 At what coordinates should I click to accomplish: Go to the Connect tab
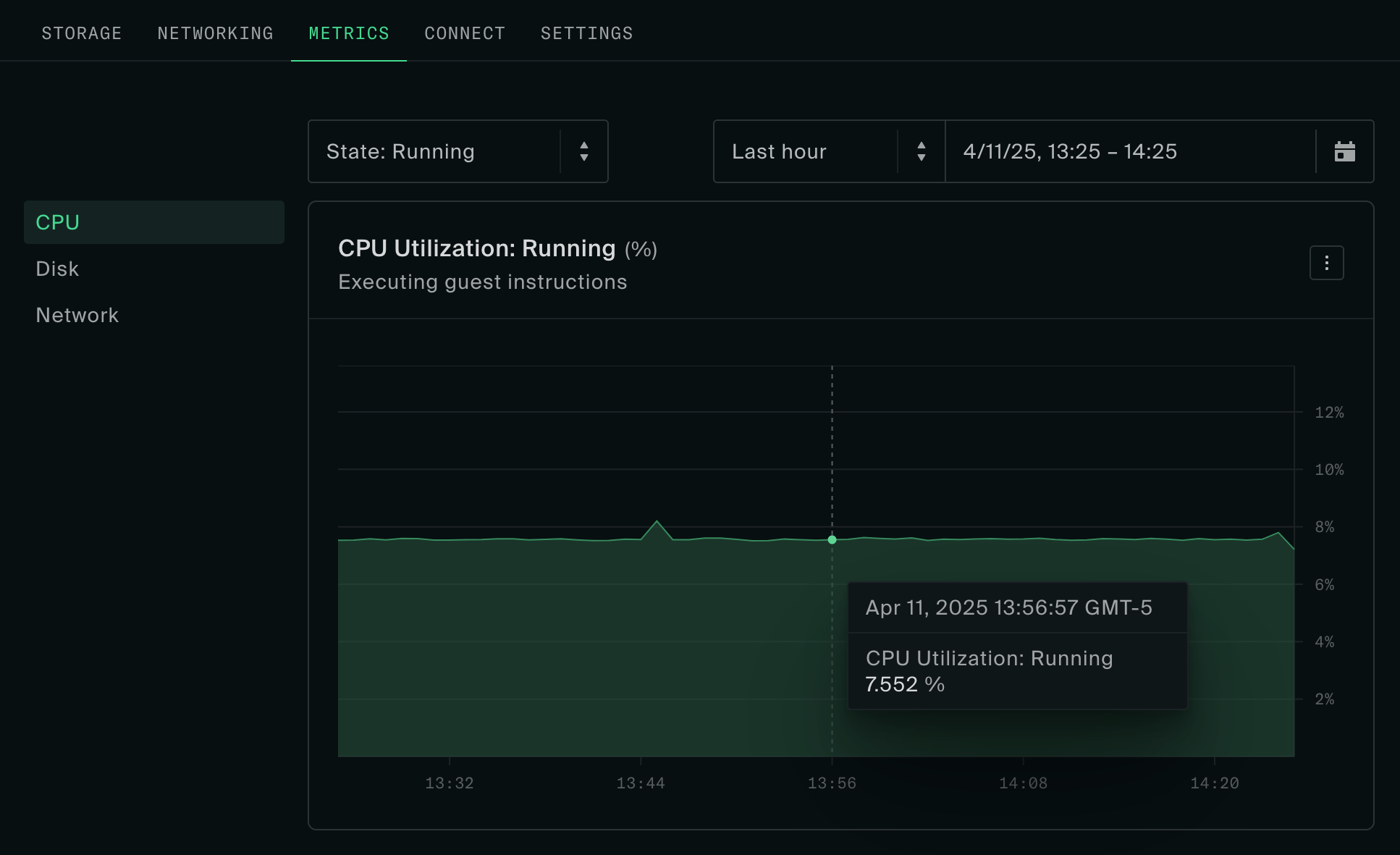[465, 33]
